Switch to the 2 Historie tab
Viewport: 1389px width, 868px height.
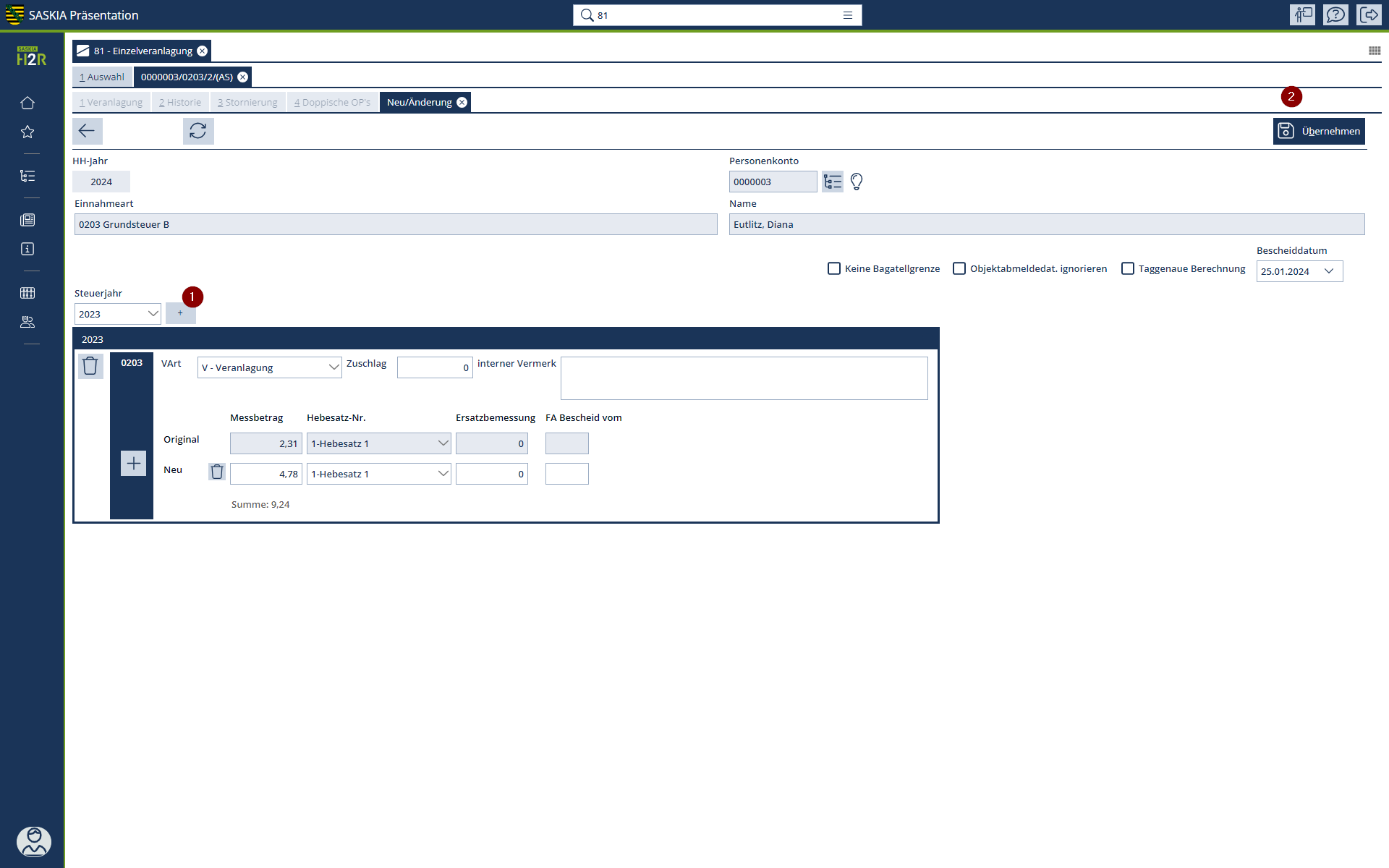point(180,102)
